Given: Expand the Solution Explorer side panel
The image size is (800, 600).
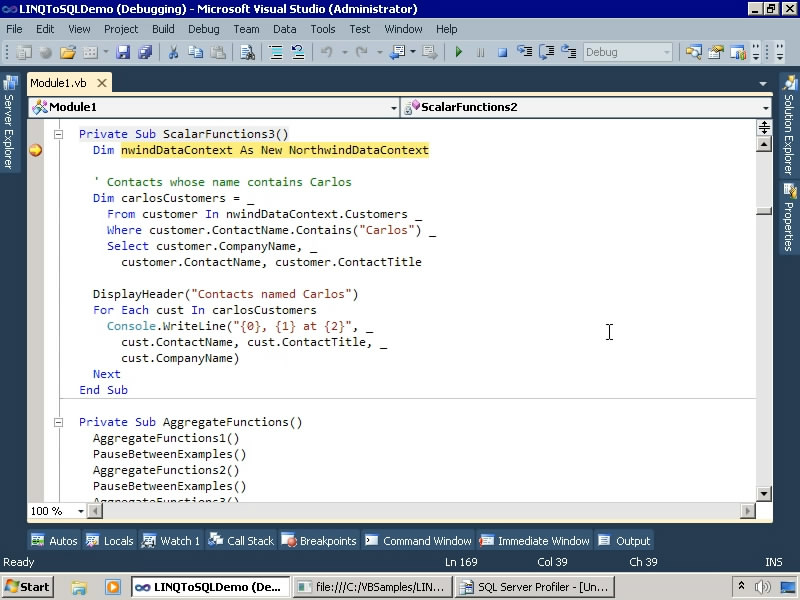Looking at the screenshot, I should pyautogui.click(x=789, y=125).
